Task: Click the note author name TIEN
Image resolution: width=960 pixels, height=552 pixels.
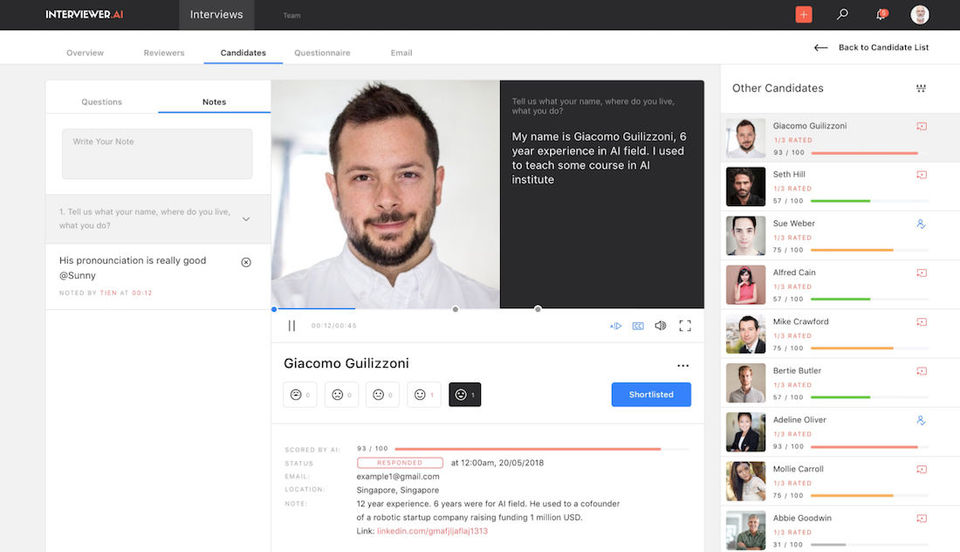Action: (x=108, y=293)
